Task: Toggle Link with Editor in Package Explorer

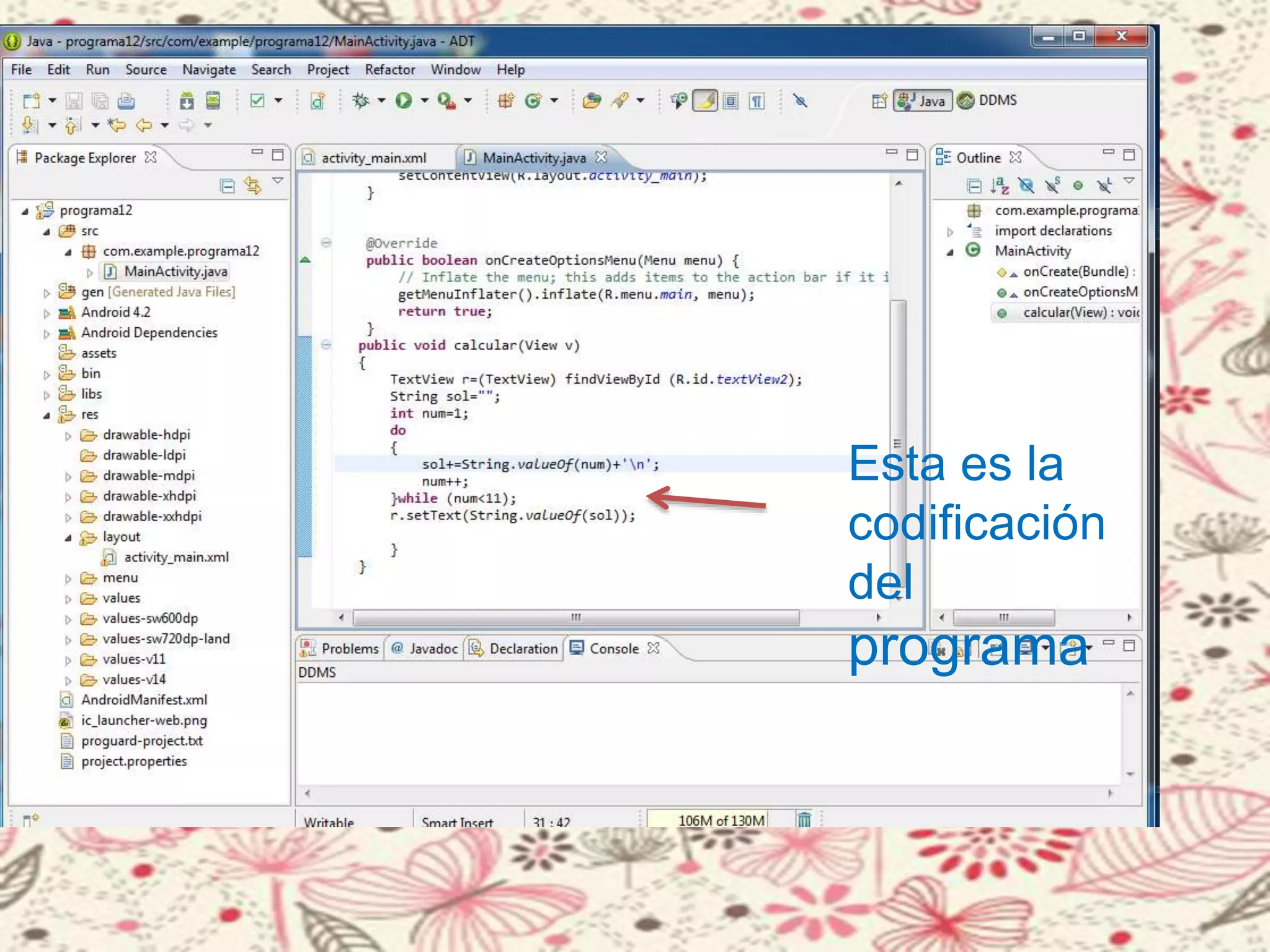Action: click(252, 185)
